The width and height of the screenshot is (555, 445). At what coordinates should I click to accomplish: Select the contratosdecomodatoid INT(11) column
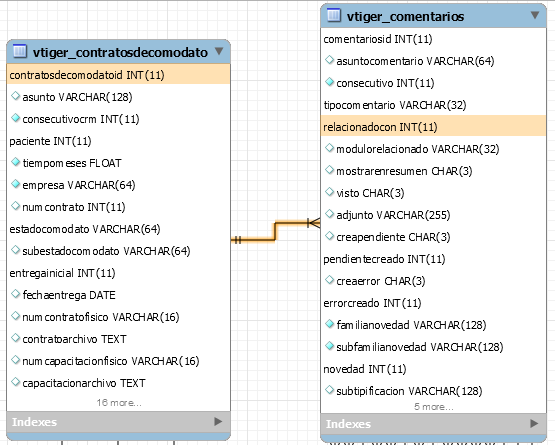119,75
